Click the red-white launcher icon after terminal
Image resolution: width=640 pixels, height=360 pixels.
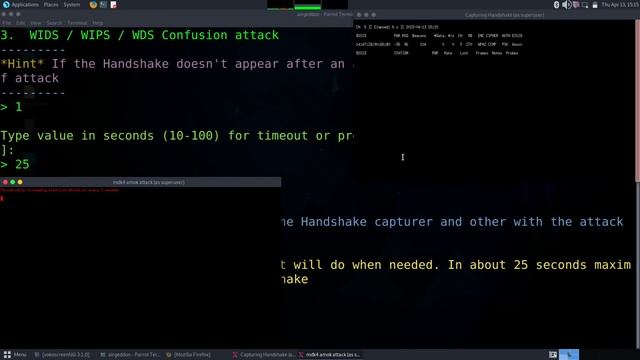click(x=113, y=5)
